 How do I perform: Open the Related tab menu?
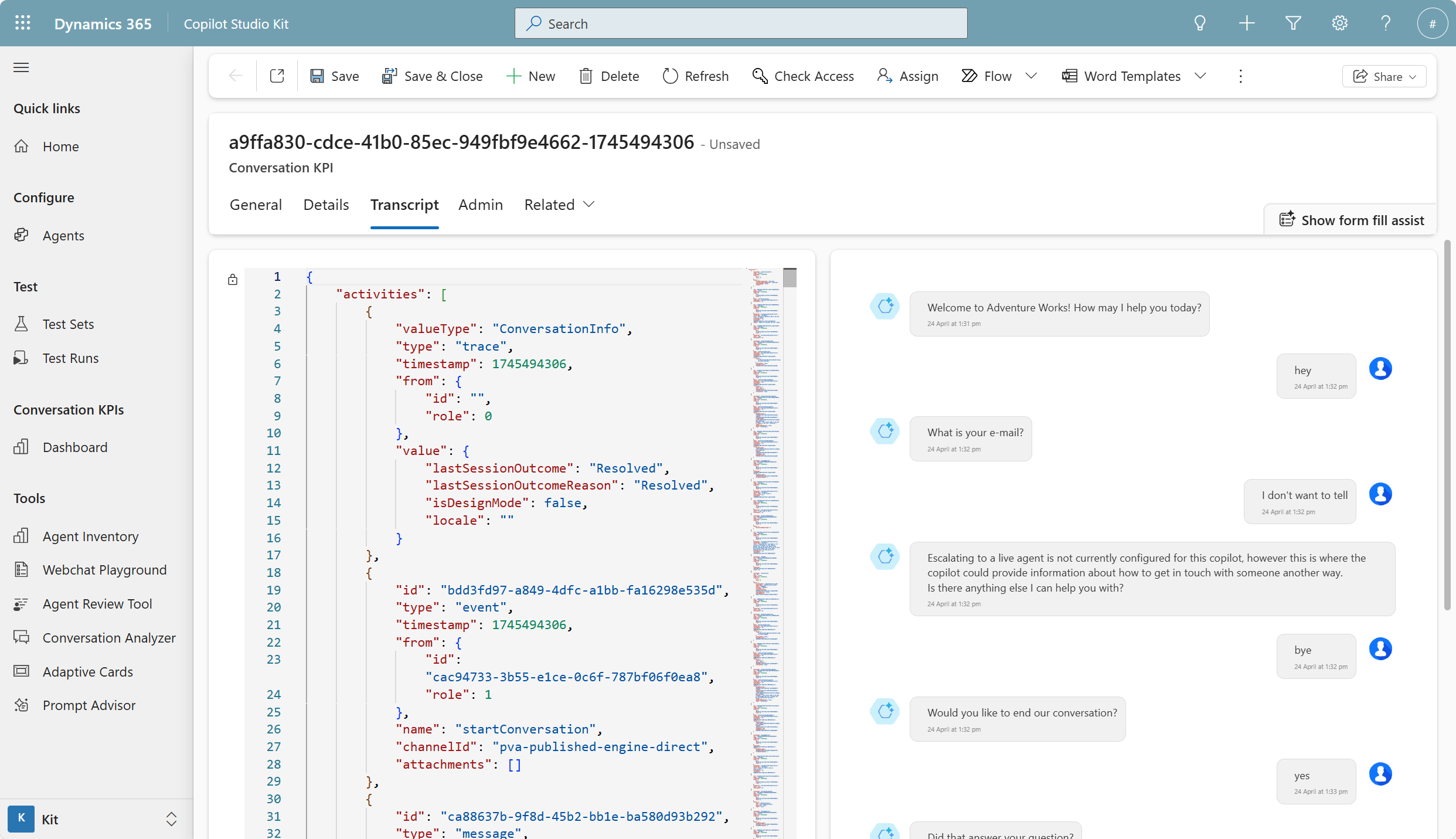[559, 205]
